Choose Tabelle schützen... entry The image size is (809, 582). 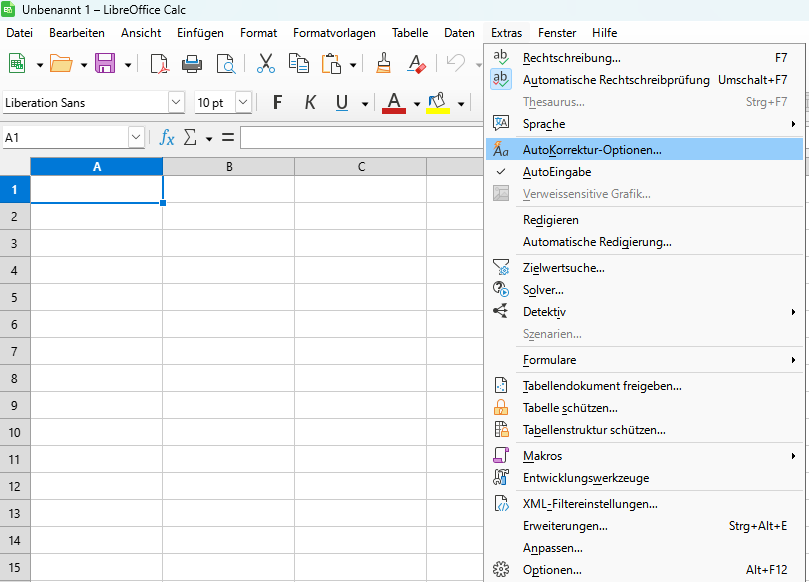coord(569,408)
